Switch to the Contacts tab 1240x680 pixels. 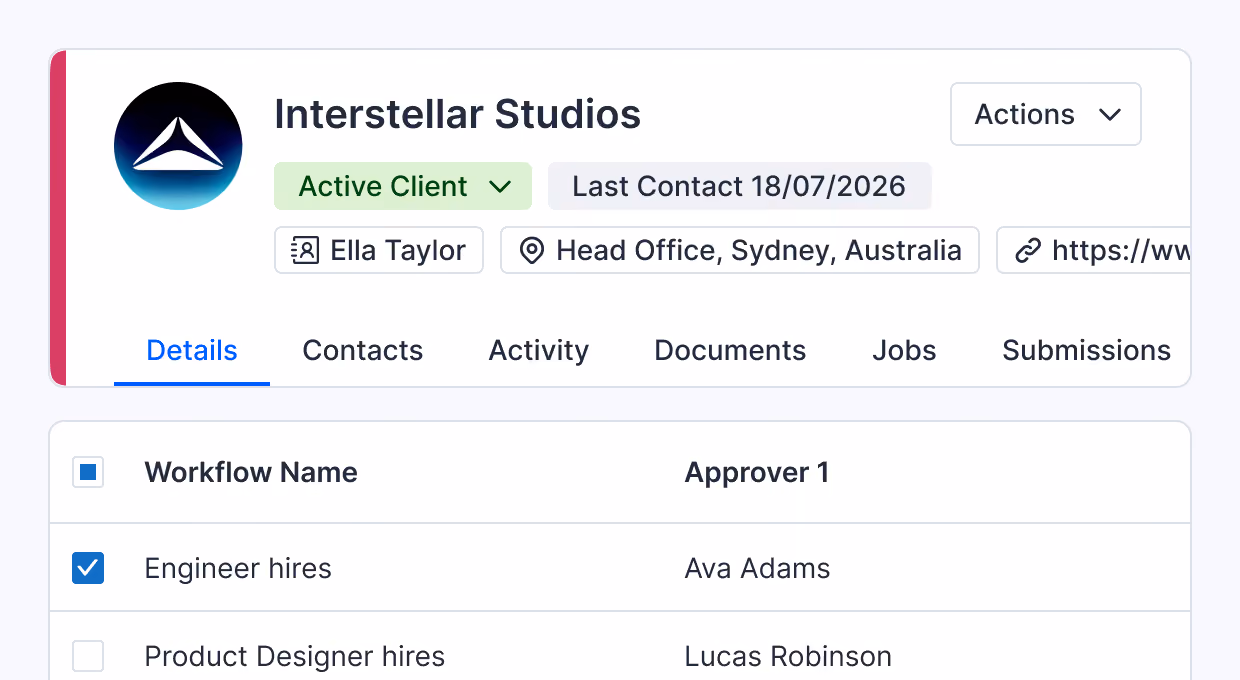point(363,351)
